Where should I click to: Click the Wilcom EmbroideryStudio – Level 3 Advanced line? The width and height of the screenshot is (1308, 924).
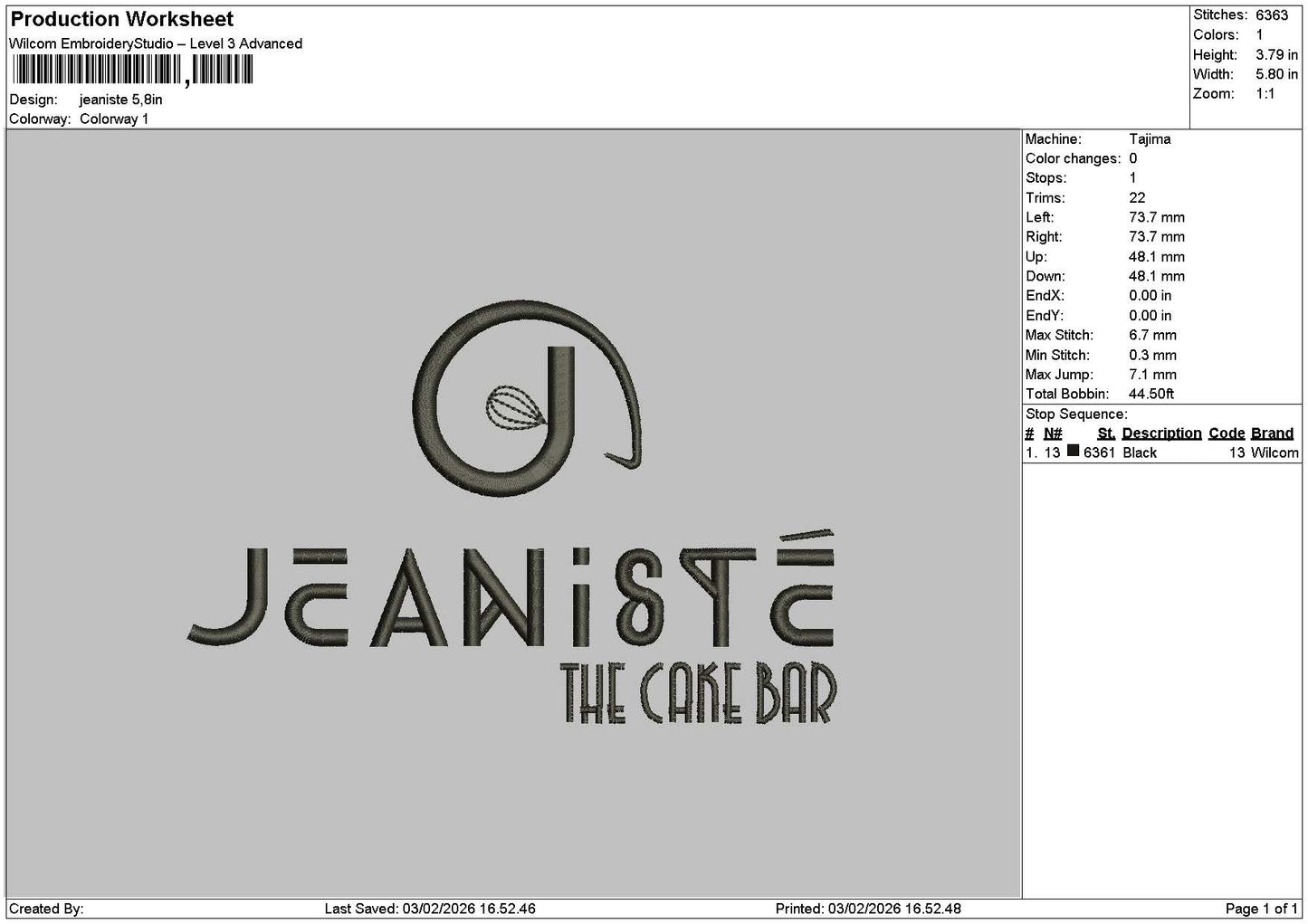pos(156,43)
